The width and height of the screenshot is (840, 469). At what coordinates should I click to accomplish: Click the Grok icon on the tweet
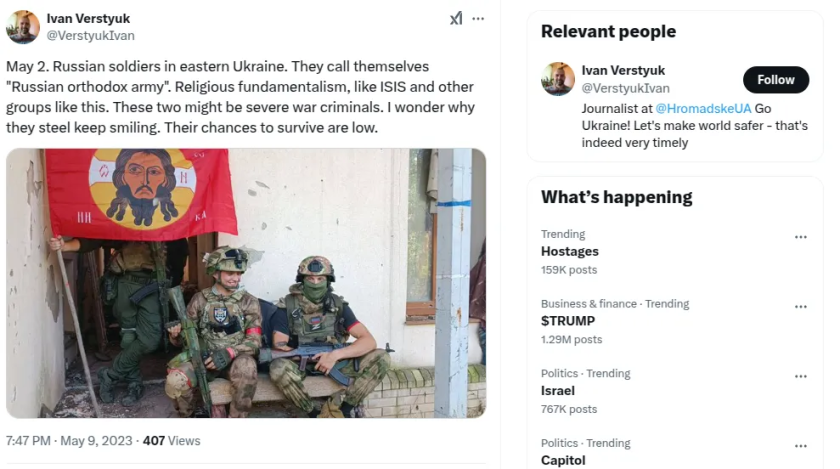click(x=456, y=18)
